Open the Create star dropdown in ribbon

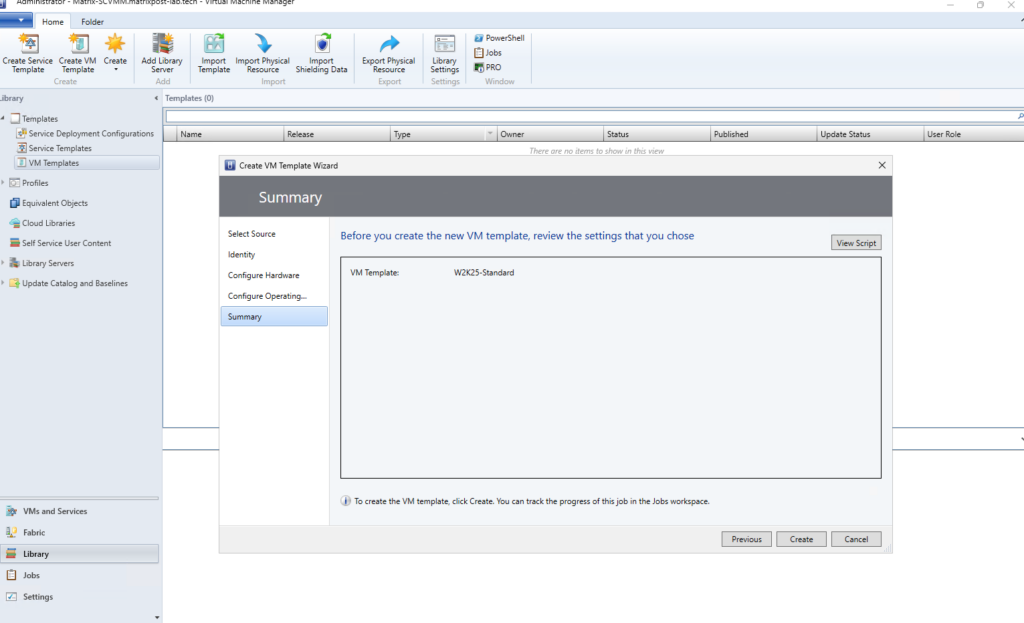pyautogui.click(x=115, y=53)
